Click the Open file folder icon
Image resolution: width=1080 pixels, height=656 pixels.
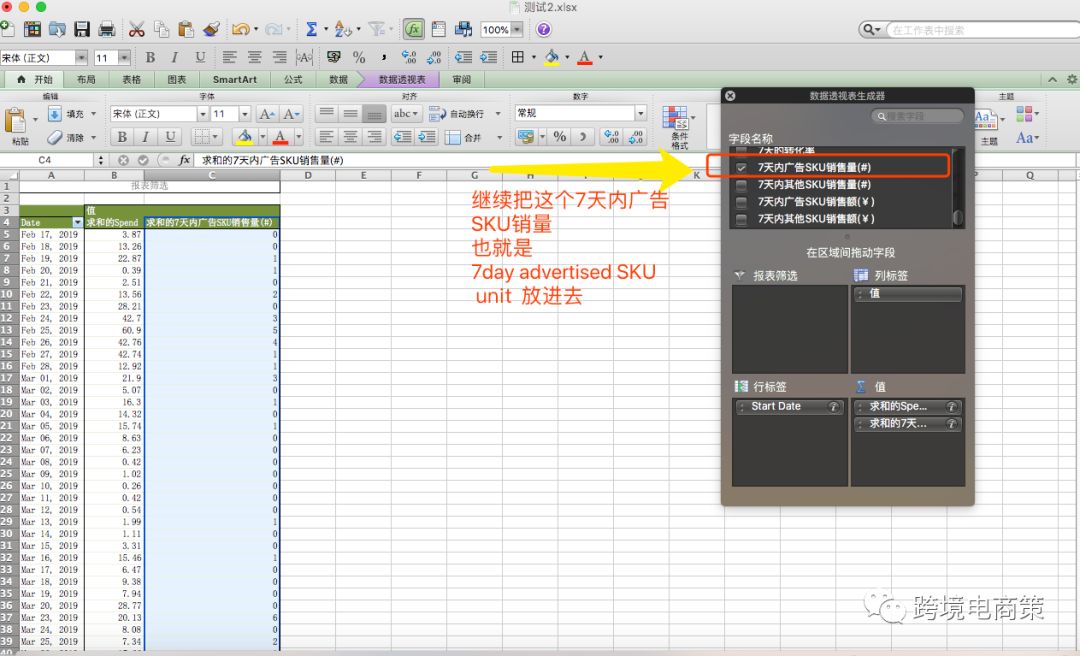coord(57,29)
